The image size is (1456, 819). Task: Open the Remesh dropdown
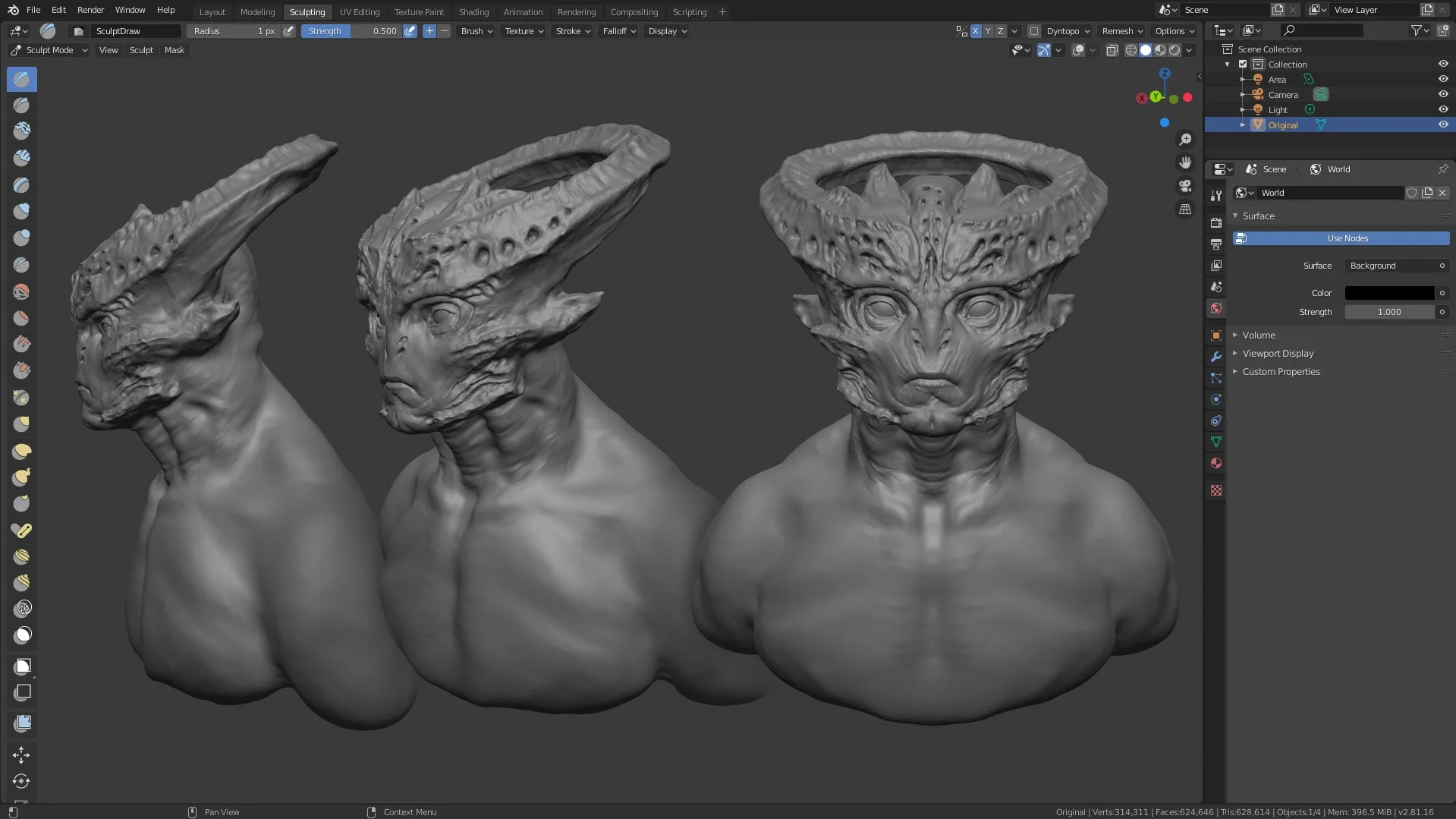(x=1121, y=31)
